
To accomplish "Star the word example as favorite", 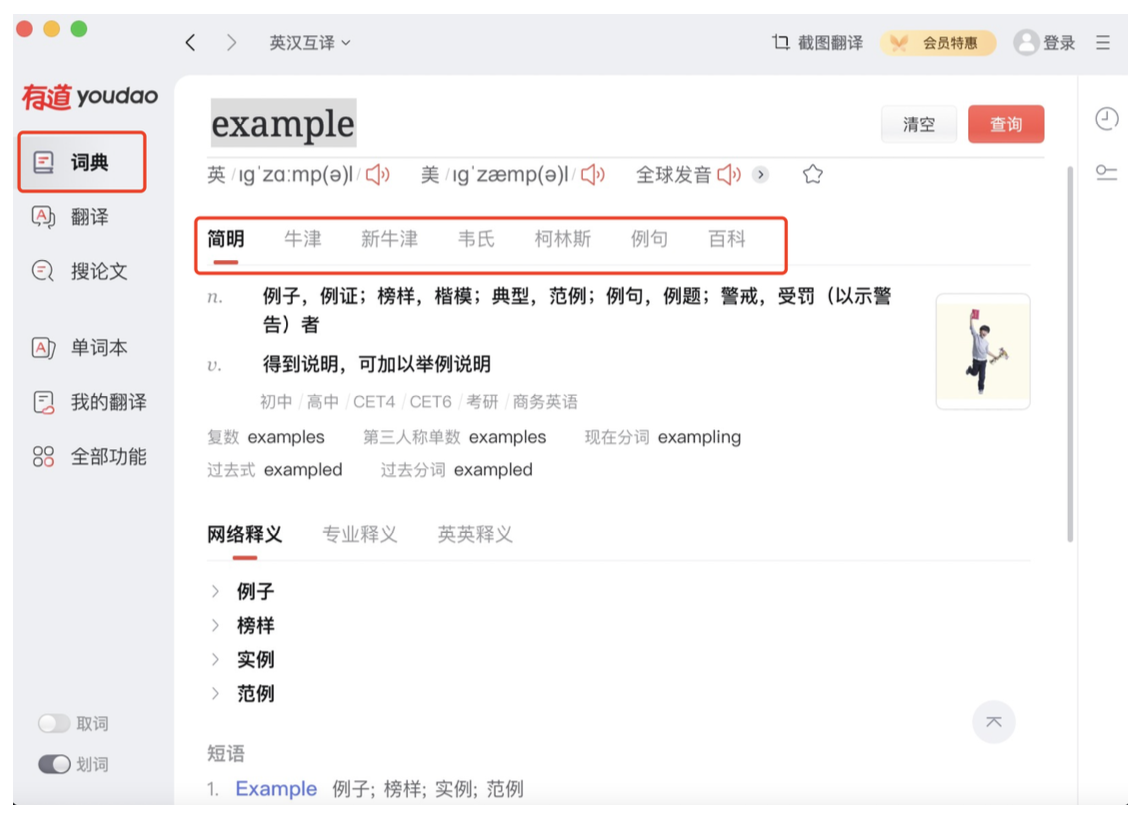I will coord(812,174).
